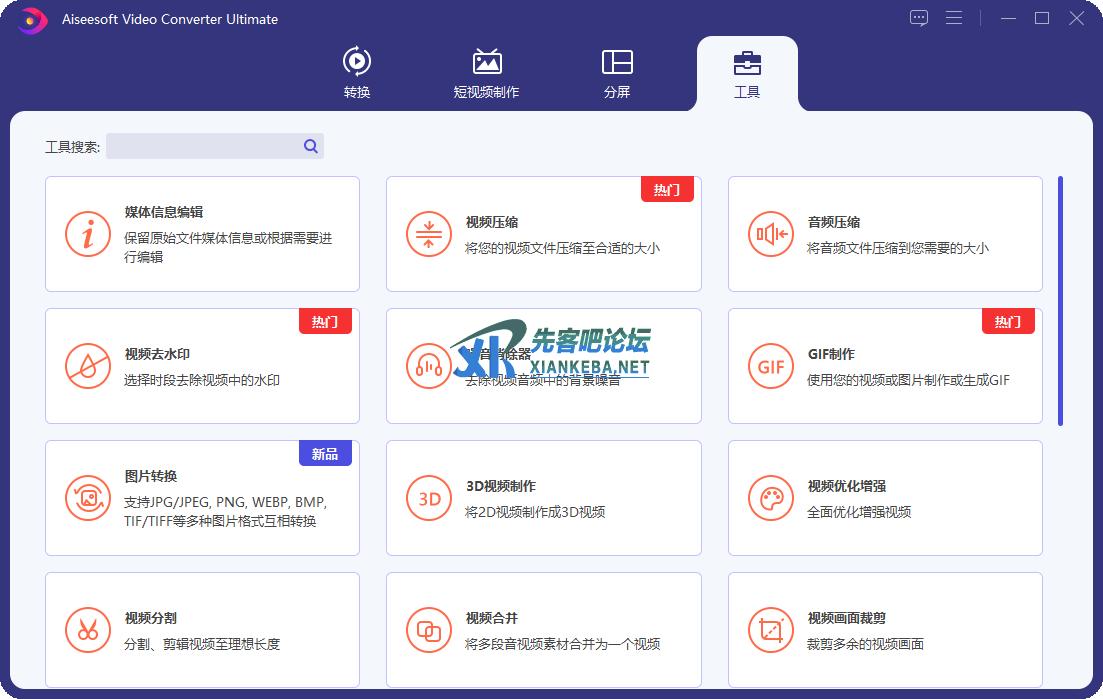Open the 视频画面裁剪 crop icon
The height and width of the screenshot is (699, 1103).
pos(771,631)
